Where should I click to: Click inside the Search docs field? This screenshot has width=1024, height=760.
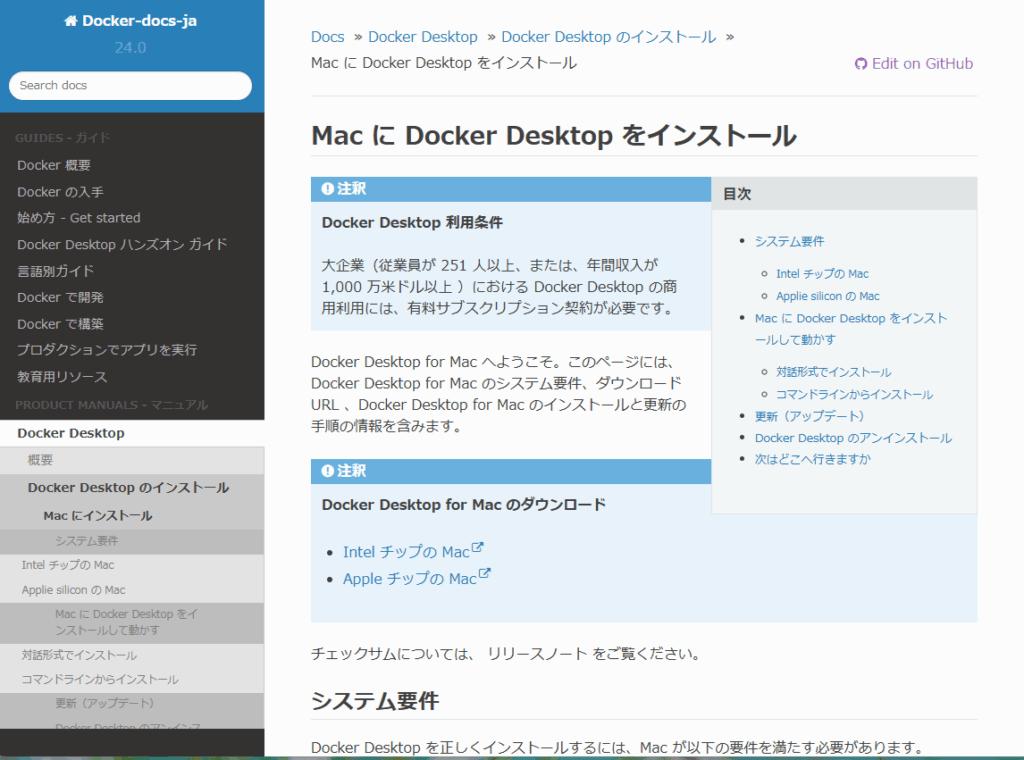(131, 86)
